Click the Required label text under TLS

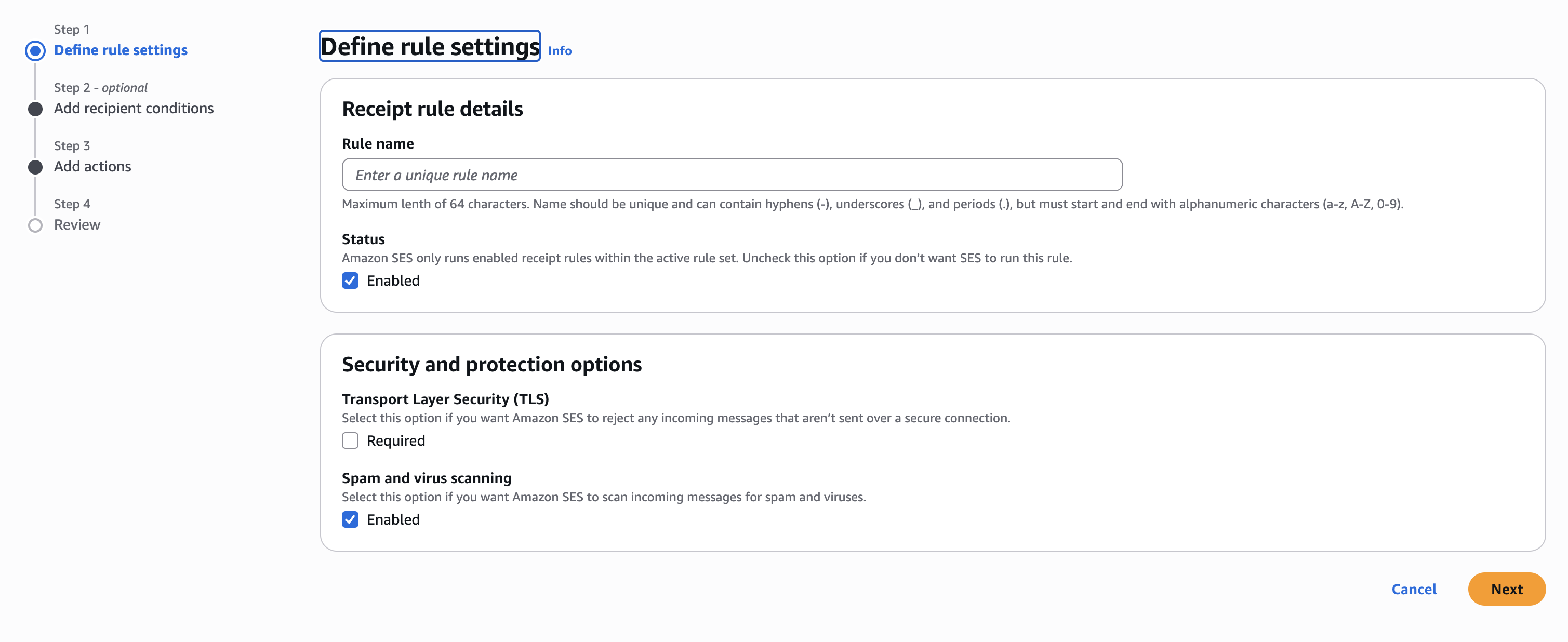pos(396,440)
